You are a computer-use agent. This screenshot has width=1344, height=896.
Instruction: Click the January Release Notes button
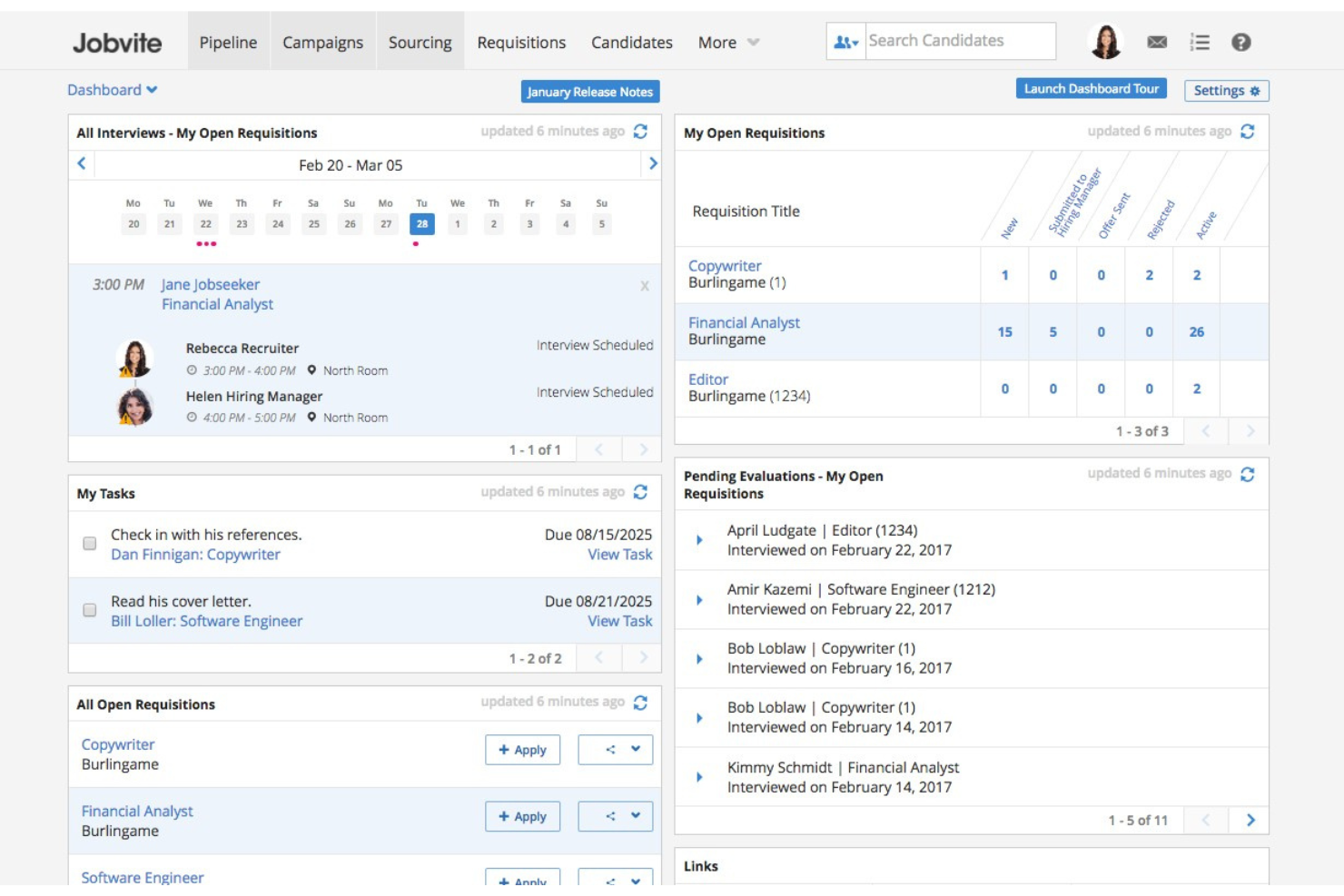coord(589,92)
